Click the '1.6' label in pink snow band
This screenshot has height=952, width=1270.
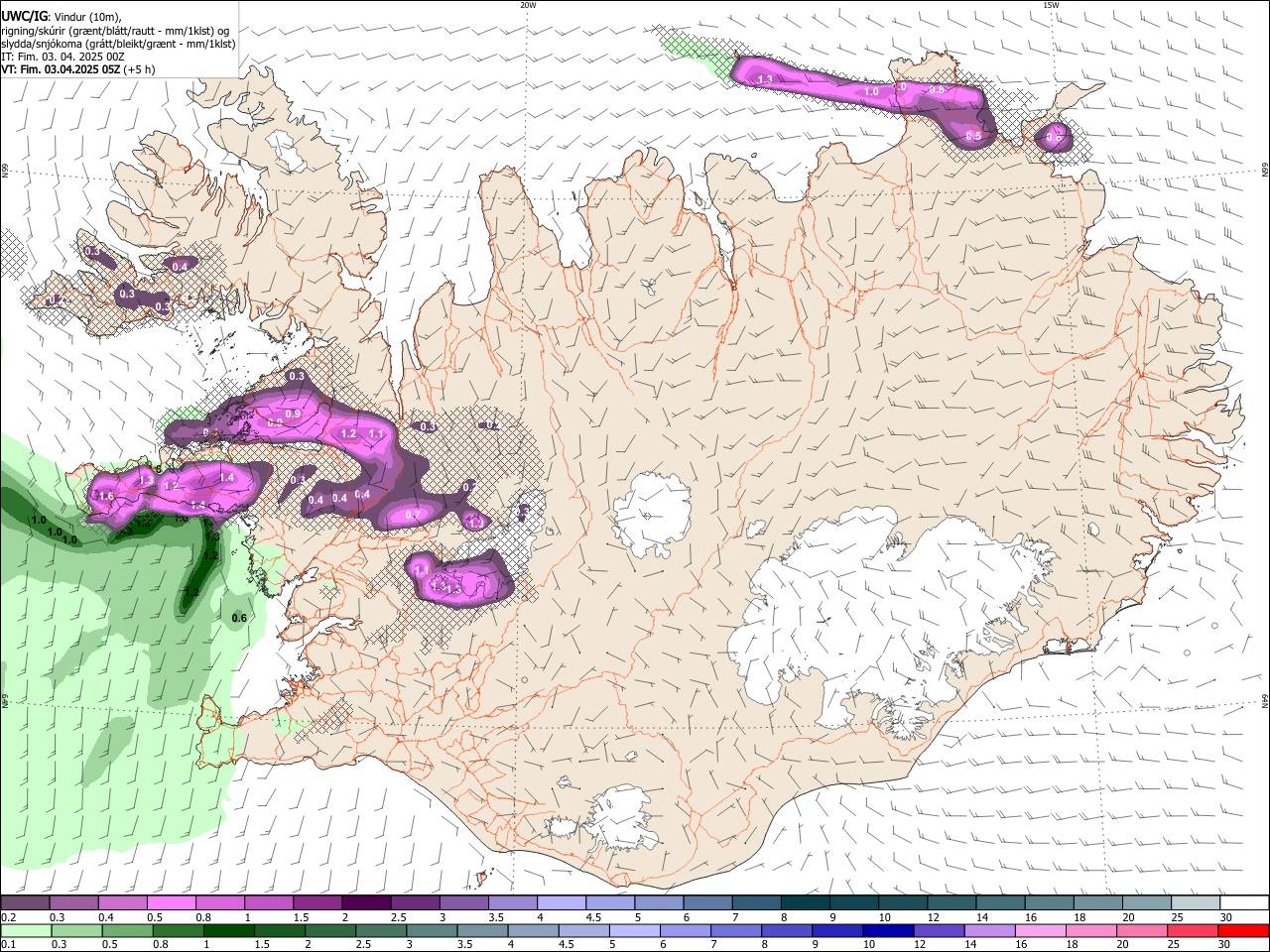[107, 496]
